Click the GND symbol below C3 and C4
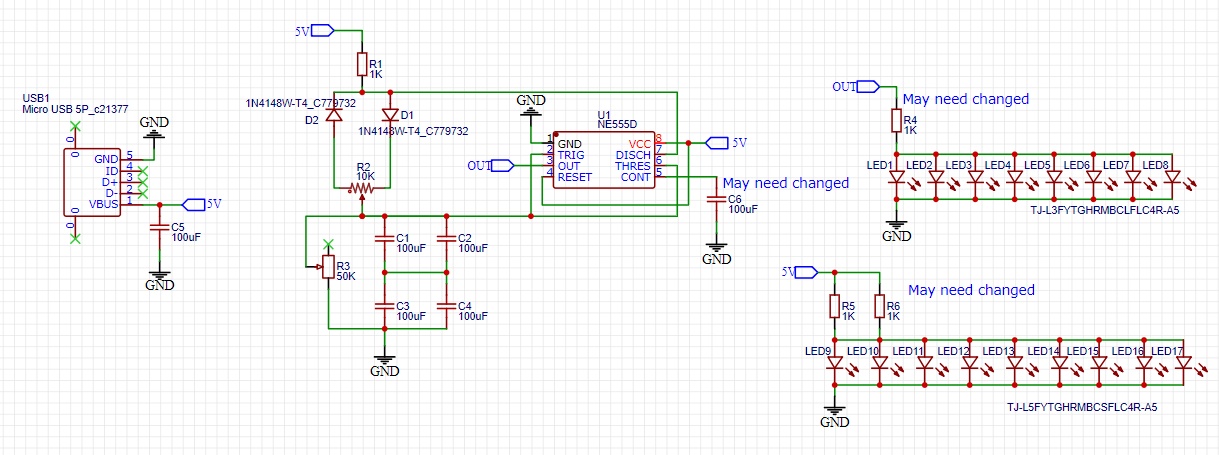Image resolution: width=1219 pixels, height=455 pixels. 383,365
